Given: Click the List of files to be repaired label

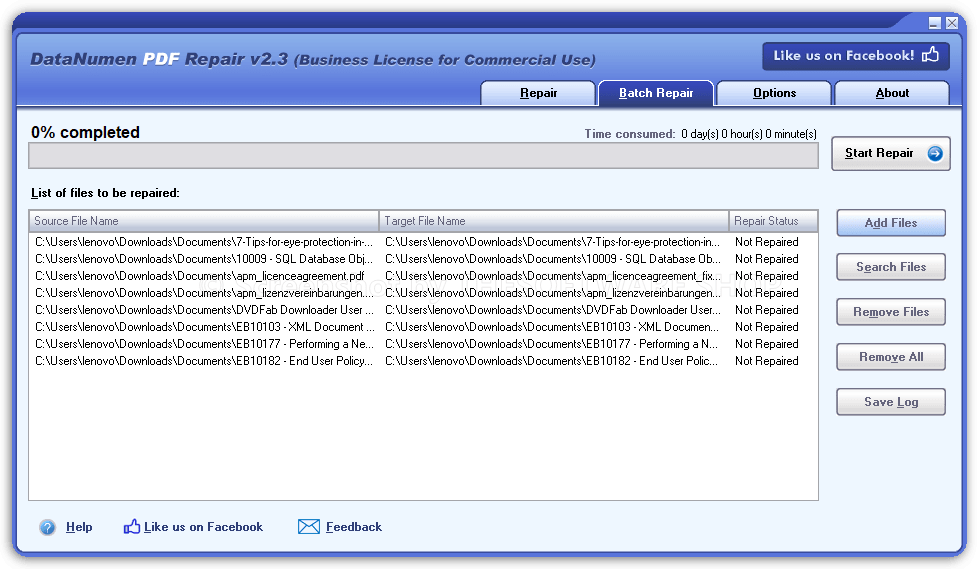Looking at the screenshot, I should click(105, 193).
